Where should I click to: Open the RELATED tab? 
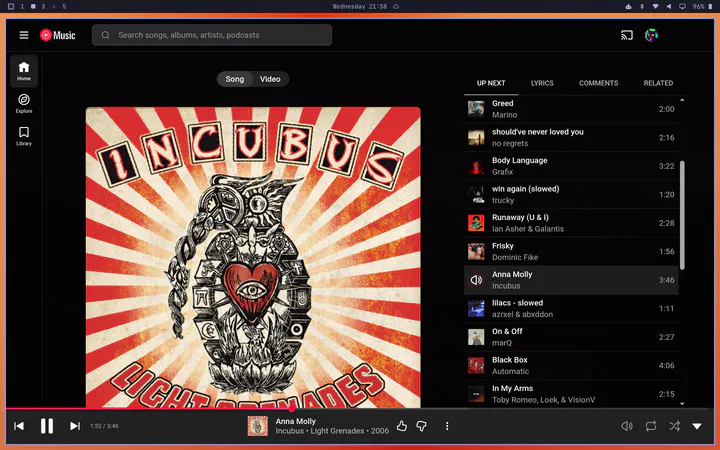pos(658,83)
